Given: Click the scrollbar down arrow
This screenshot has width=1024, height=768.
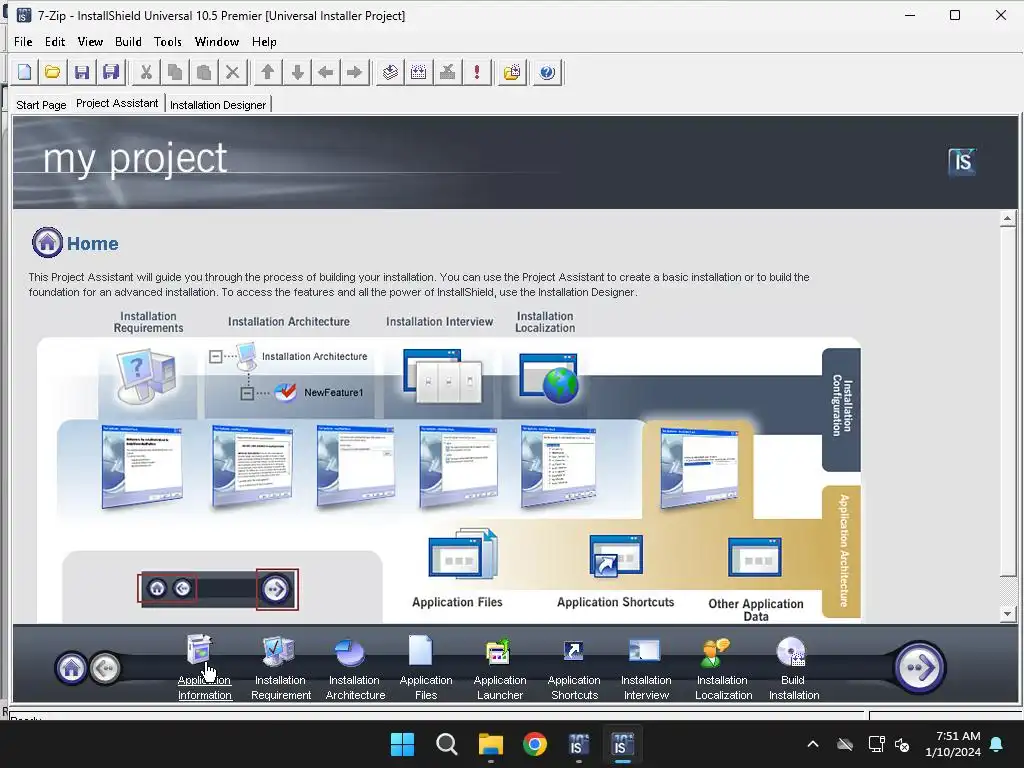Looking at the screenshot, I should (x=1008, y=613).
